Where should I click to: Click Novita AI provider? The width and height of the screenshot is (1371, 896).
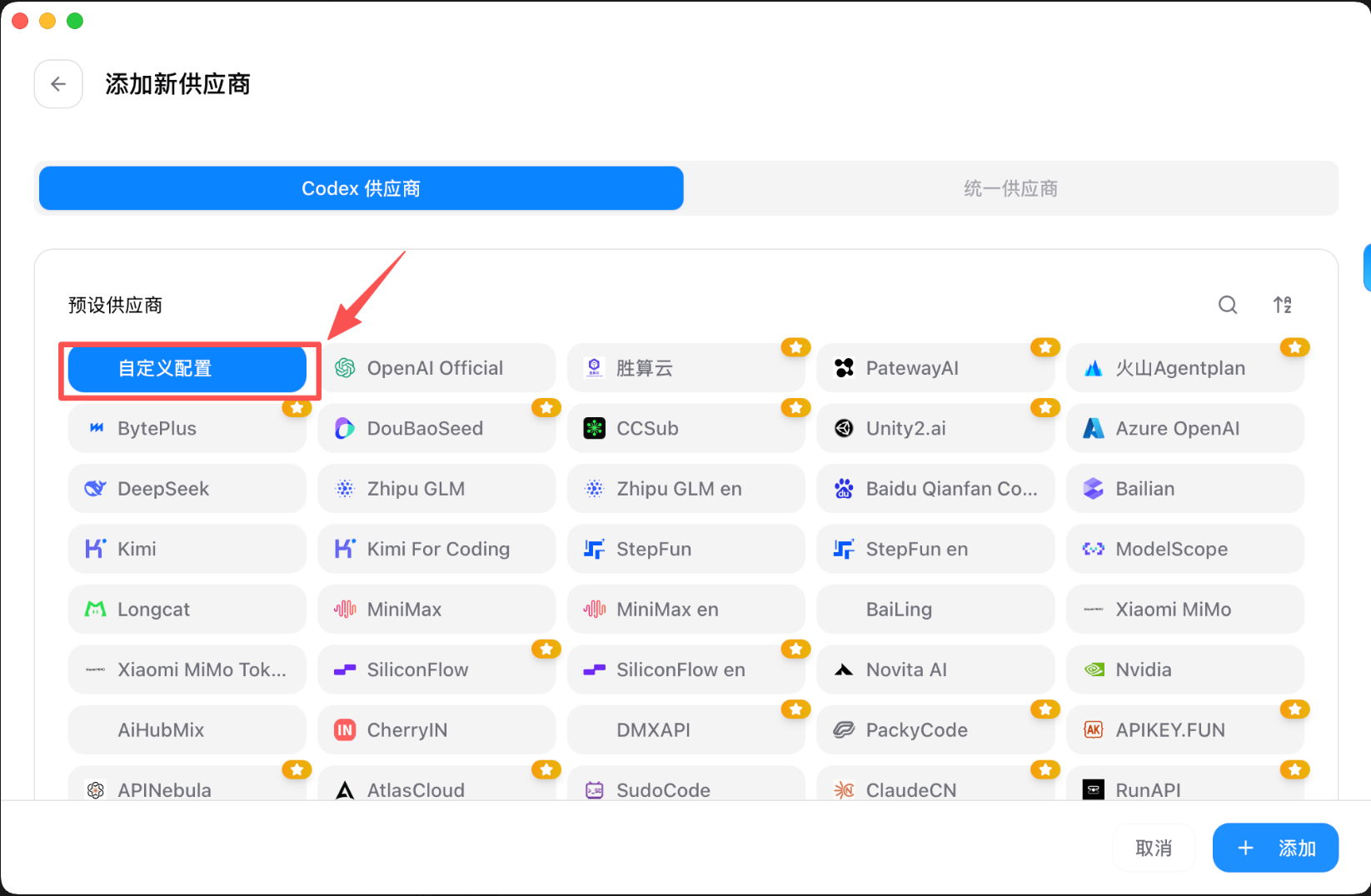pyautogui.click(x=935, y=670)
